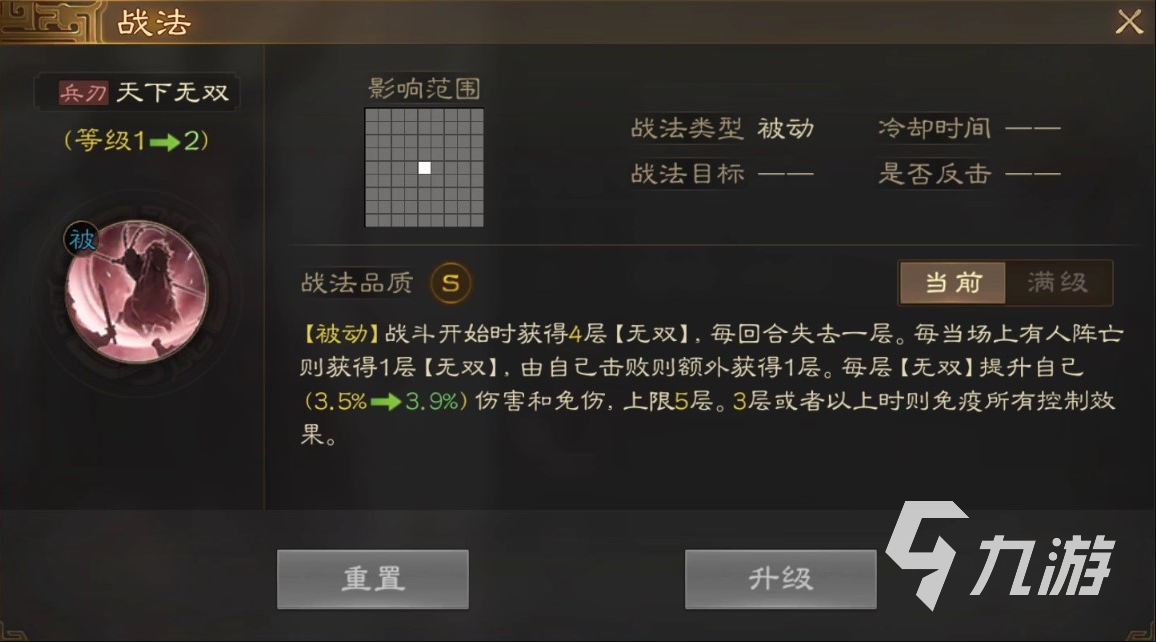Click the green arrow in level 1→2
Viewport: 1156px width, 642px height.
coord(165,142)
